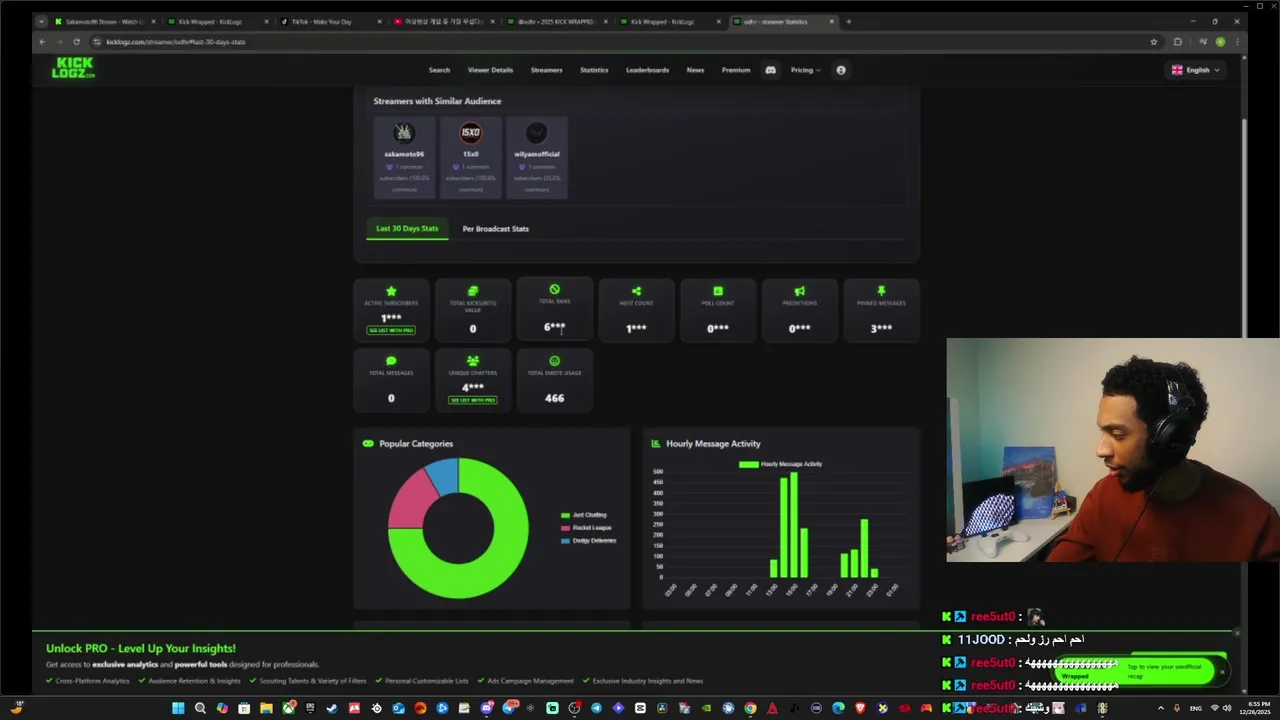Open browser extensions puzzle icon
1280x720 pixels.
tap(1178, 42)
